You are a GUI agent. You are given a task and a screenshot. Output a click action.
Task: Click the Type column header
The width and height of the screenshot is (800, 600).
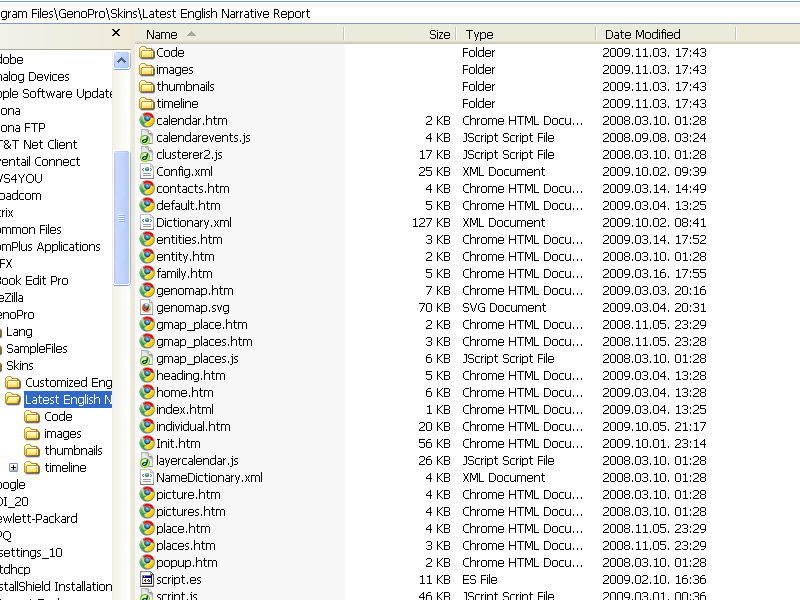pyautogui.click(x=480, y=34)
